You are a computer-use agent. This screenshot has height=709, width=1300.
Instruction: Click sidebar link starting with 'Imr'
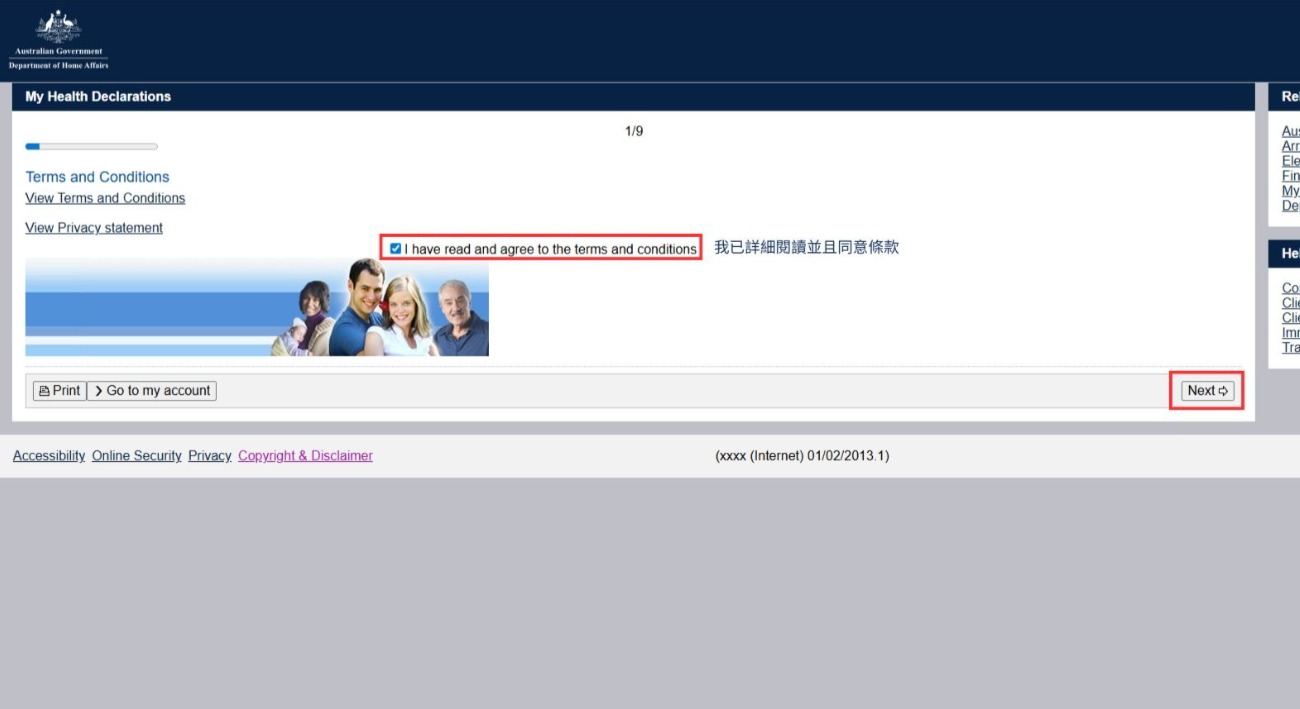[1291, 333]
